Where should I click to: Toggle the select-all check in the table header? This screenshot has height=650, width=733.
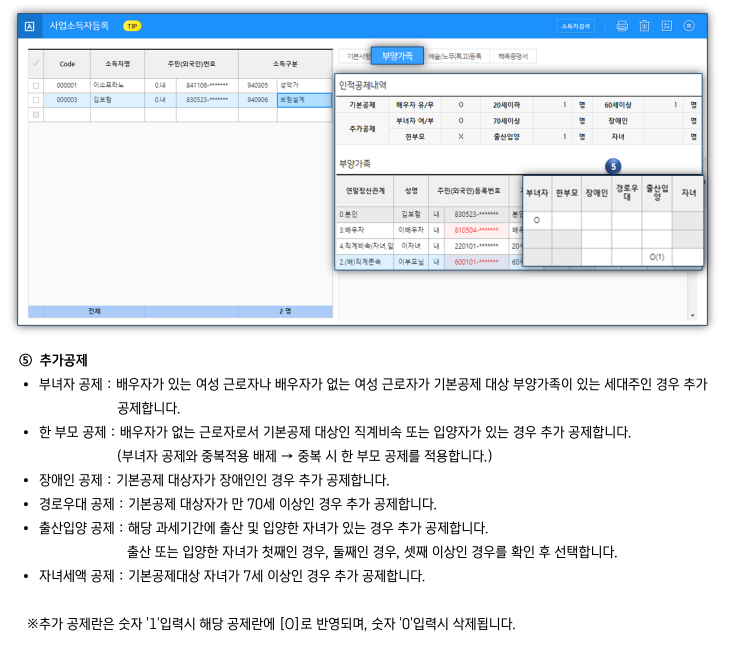36,64
